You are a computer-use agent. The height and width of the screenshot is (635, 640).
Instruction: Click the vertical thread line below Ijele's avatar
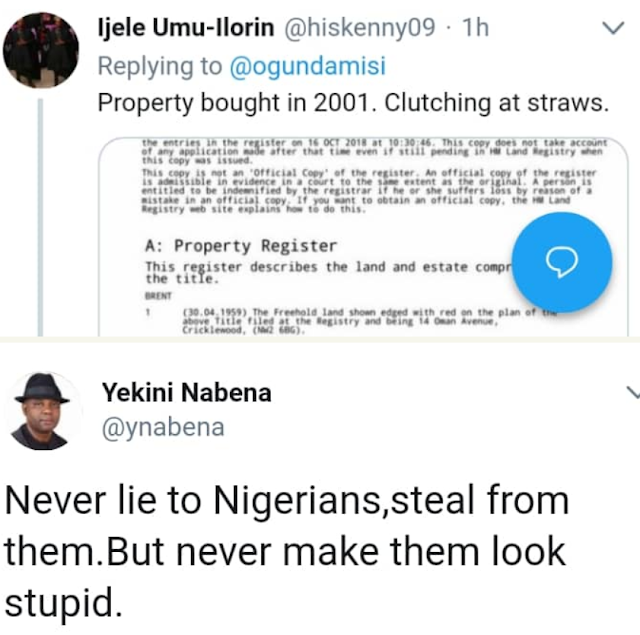(40, 220)
